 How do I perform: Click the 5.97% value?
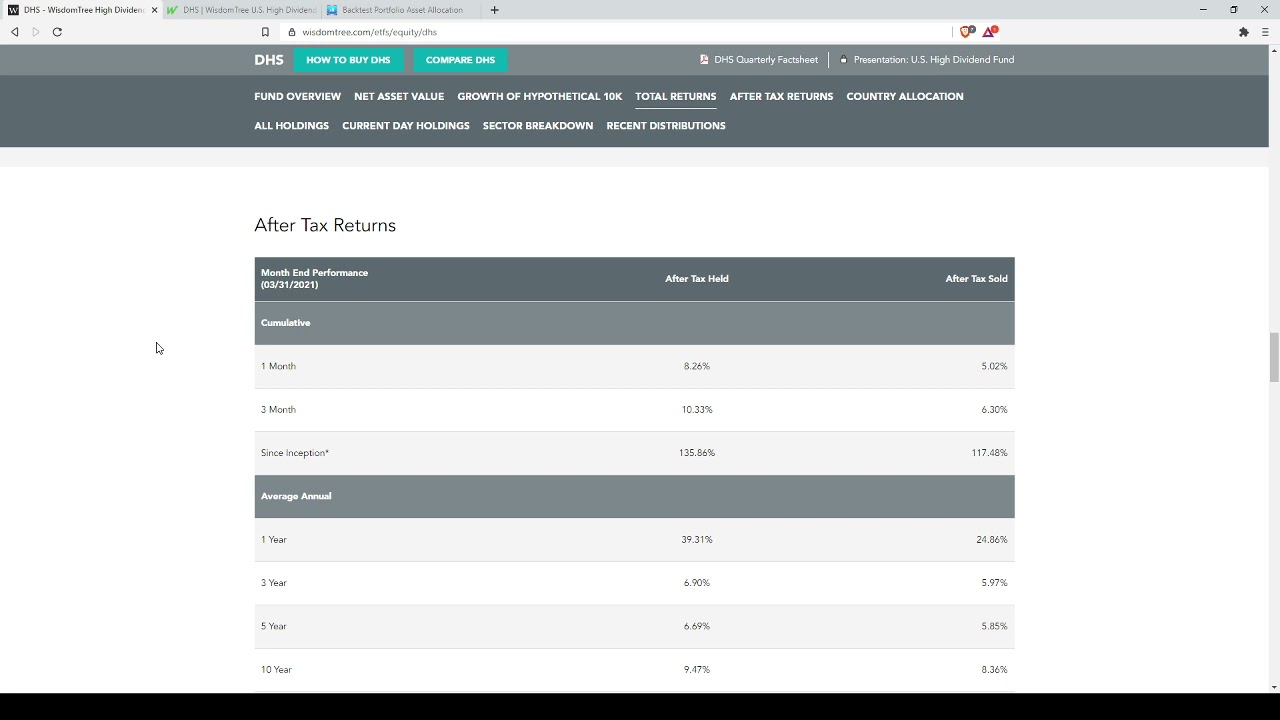coord(994,583)
